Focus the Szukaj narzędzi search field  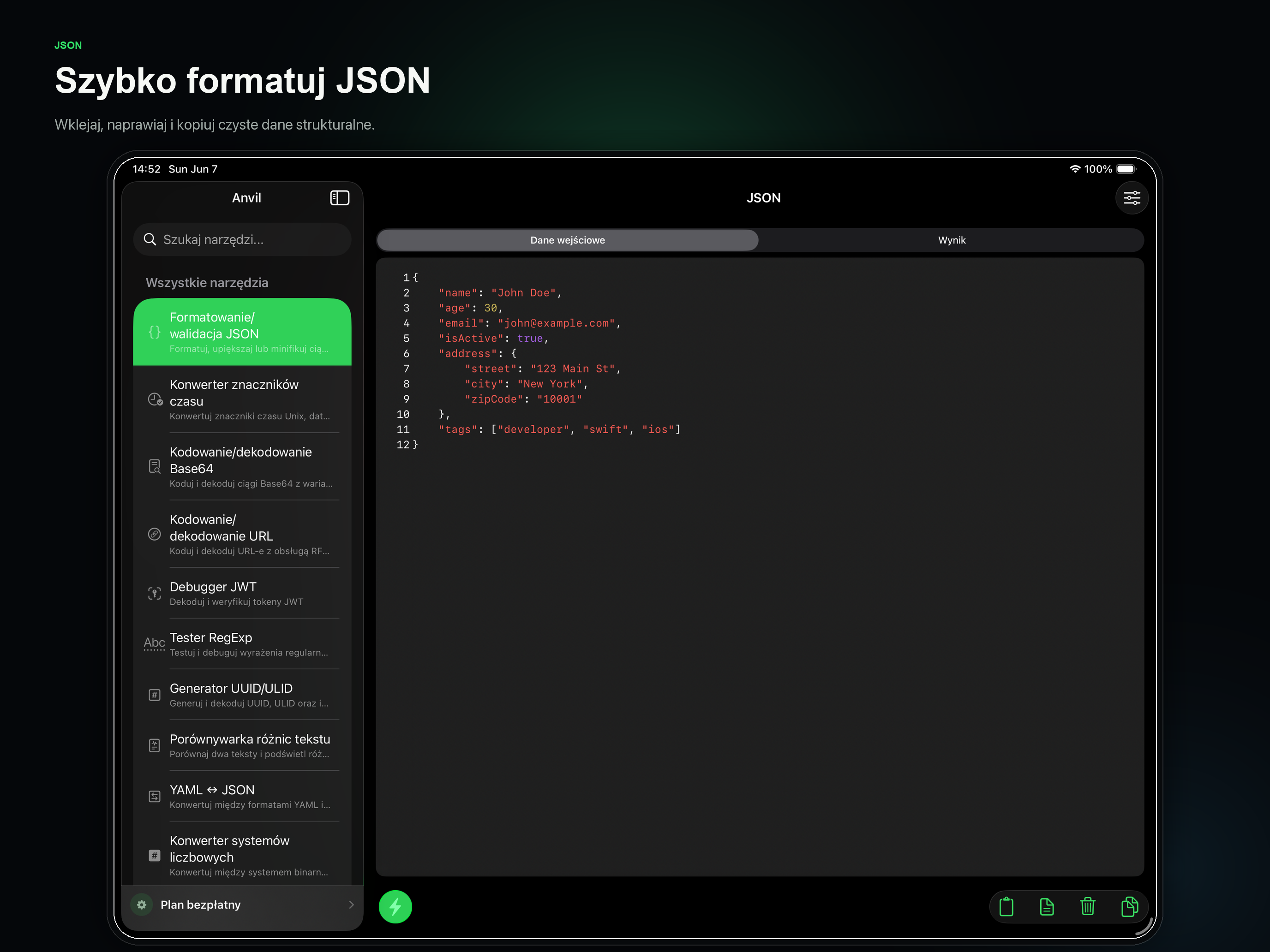pos(242,239)
